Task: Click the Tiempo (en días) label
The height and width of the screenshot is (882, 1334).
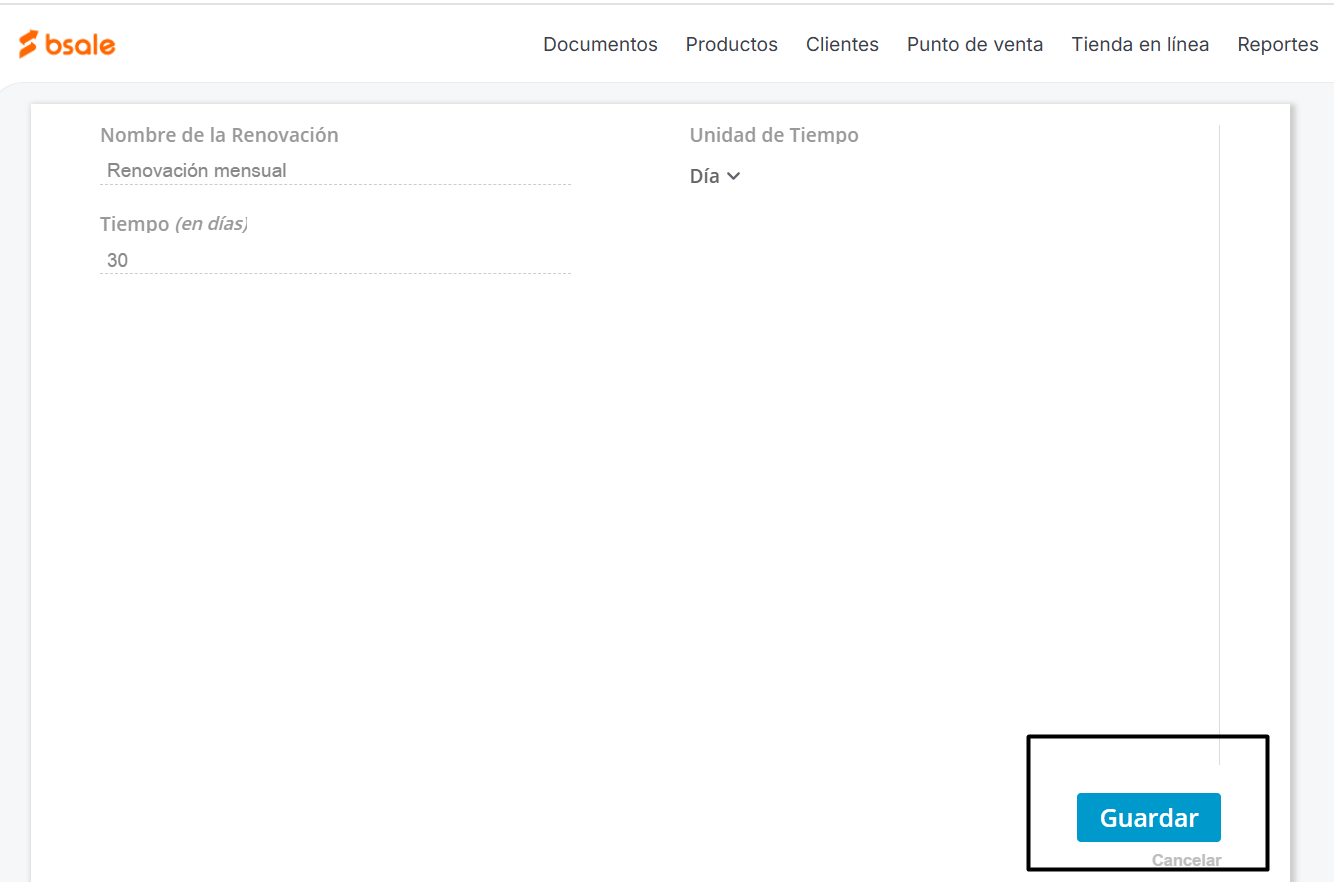Action: point(174,224)
